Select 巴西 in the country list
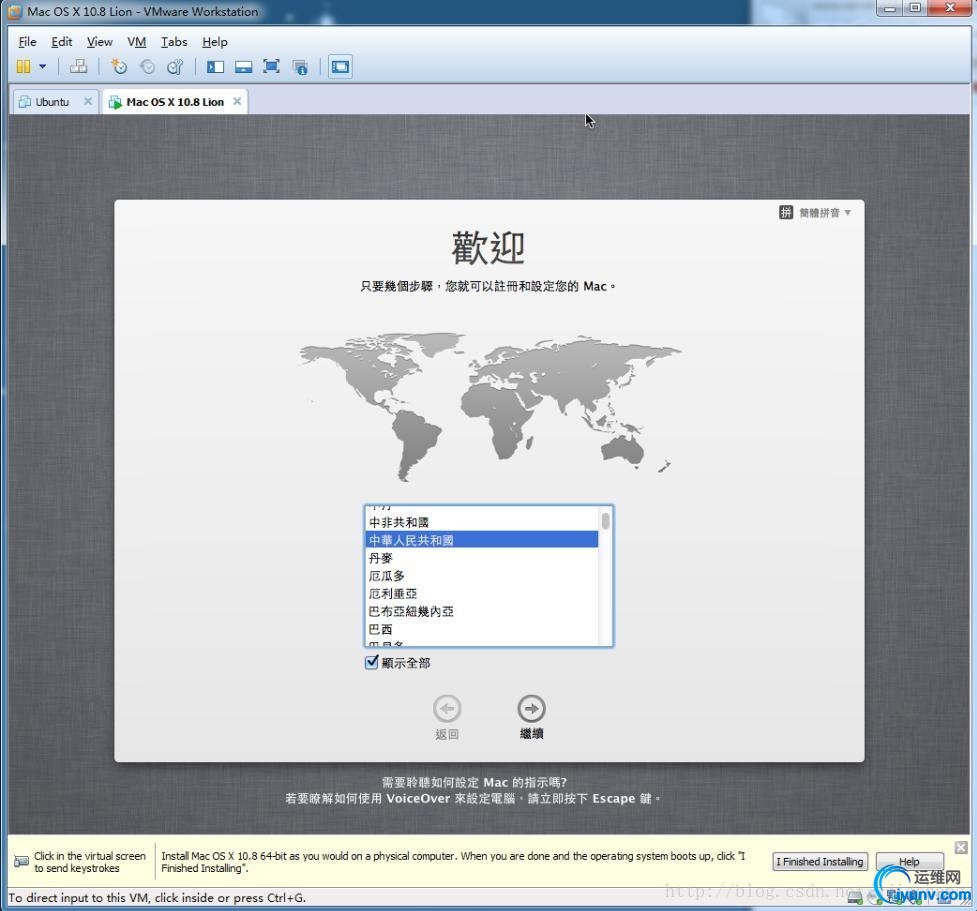This screenshot has height=911, width=977. [x=481, y=629]
